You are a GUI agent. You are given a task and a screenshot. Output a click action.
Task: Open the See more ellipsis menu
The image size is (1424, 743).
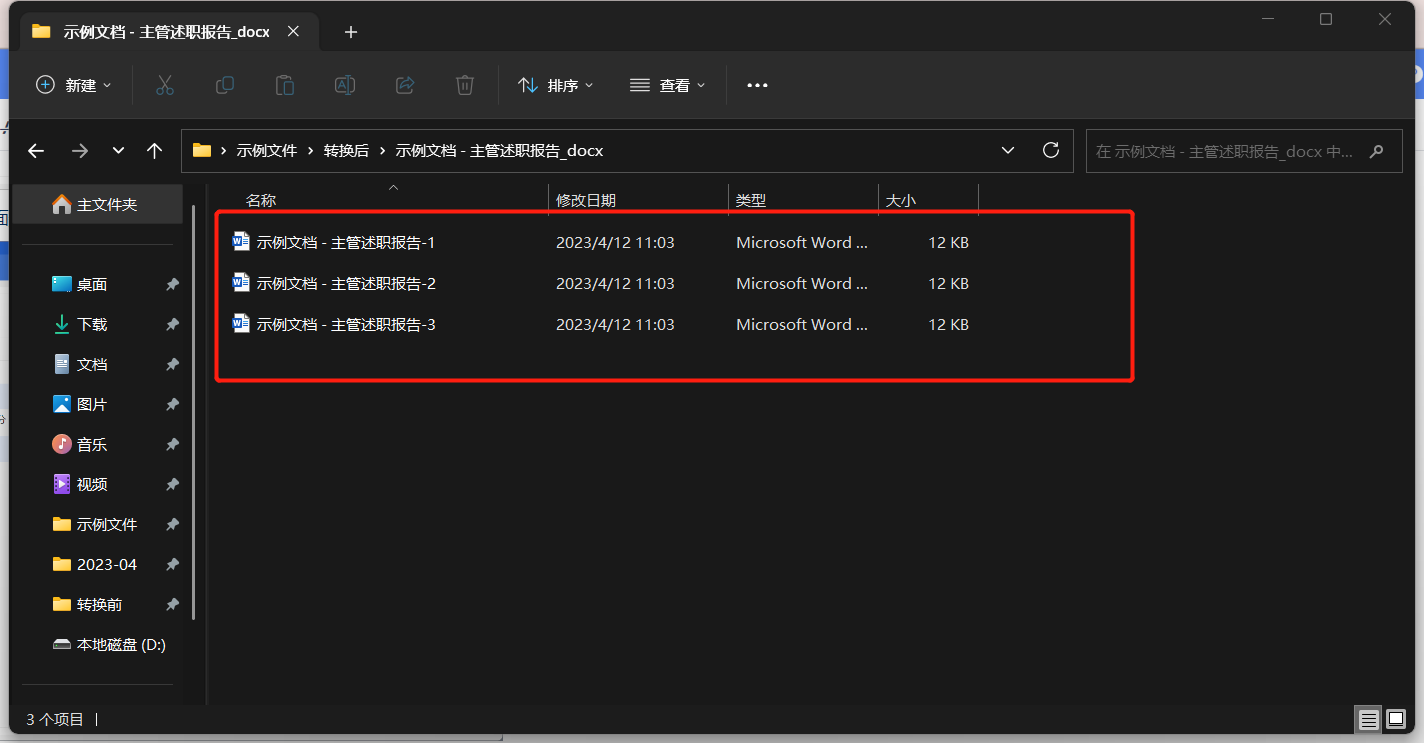pos(757,86)
